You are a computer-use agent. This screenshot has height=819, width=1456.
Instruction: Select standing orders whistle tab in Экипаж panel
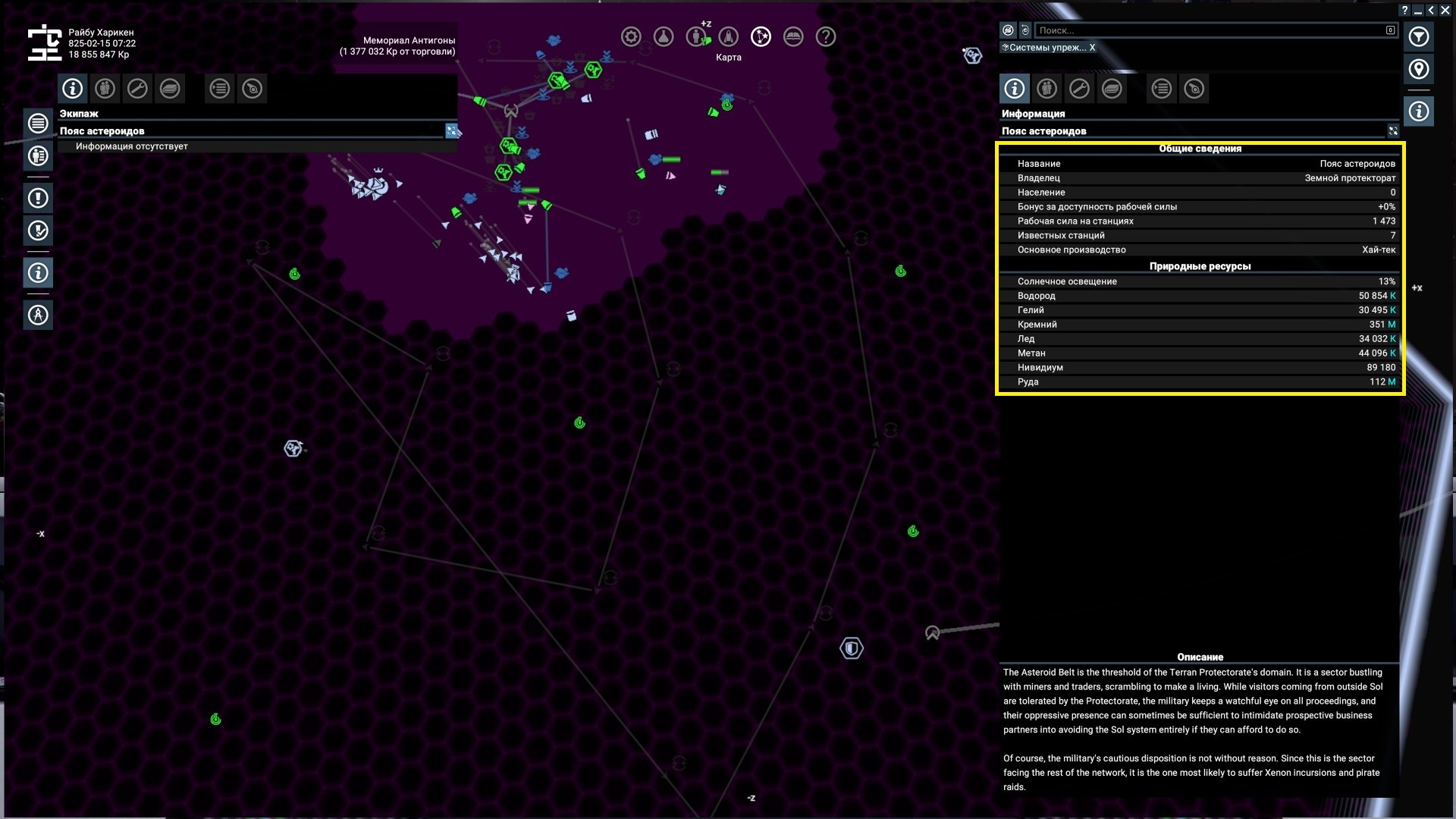click(253, 89)
